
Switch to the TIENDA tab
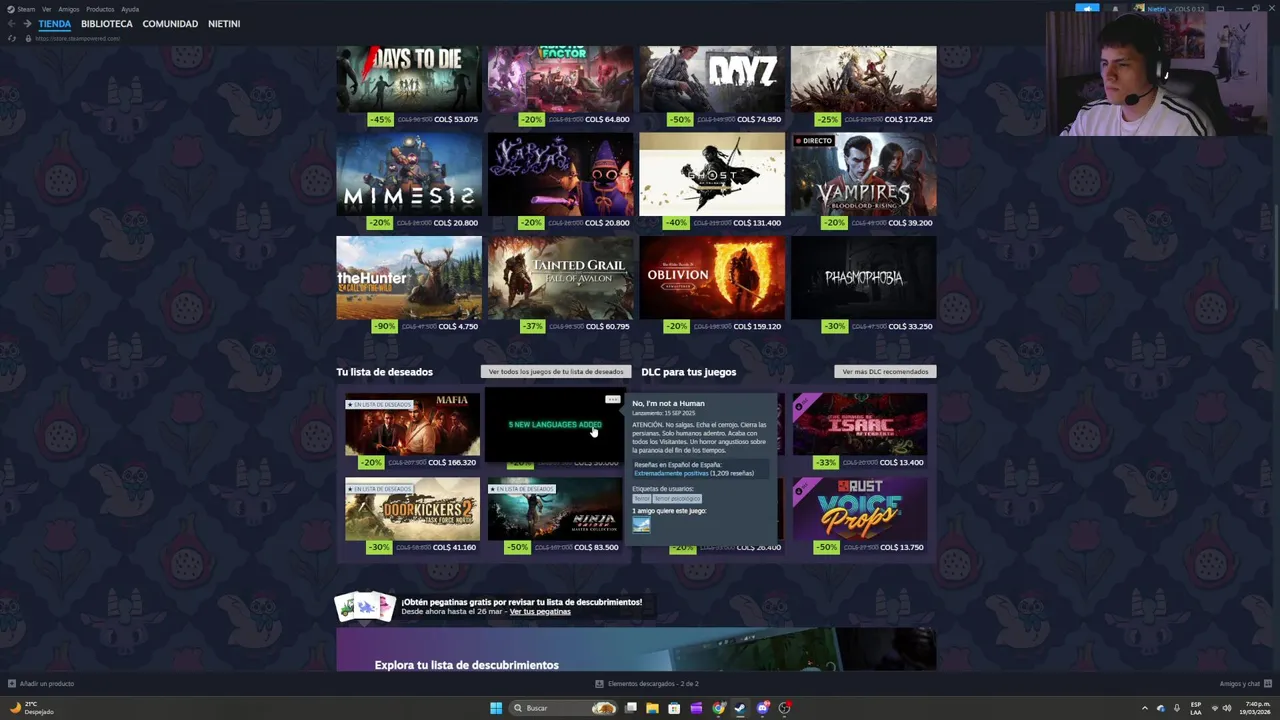55,24
